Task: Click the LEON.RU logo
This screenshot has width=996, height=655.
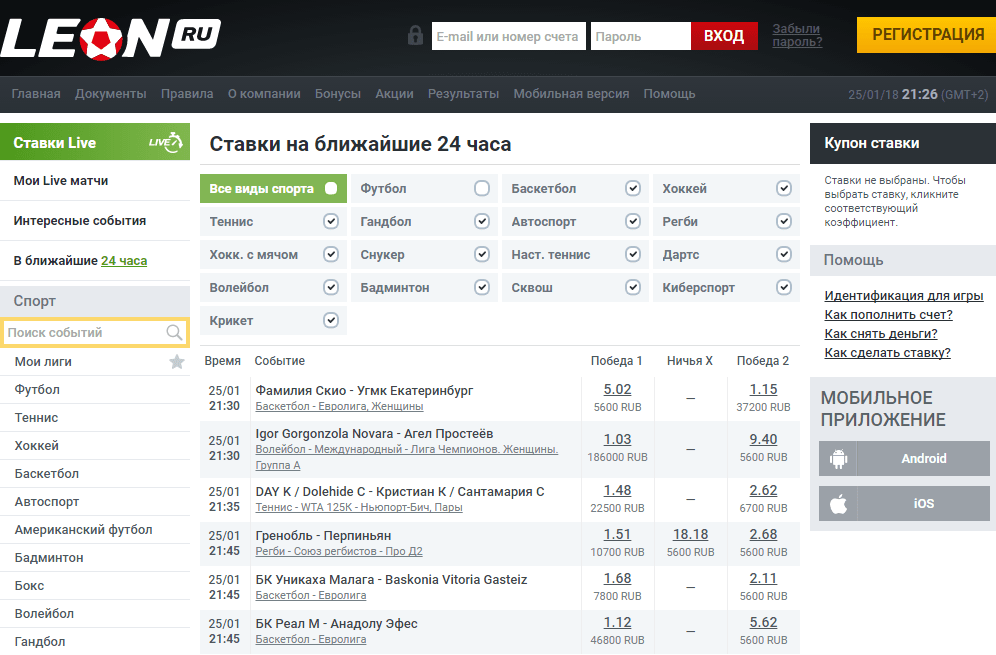Action: coord(110,36)
